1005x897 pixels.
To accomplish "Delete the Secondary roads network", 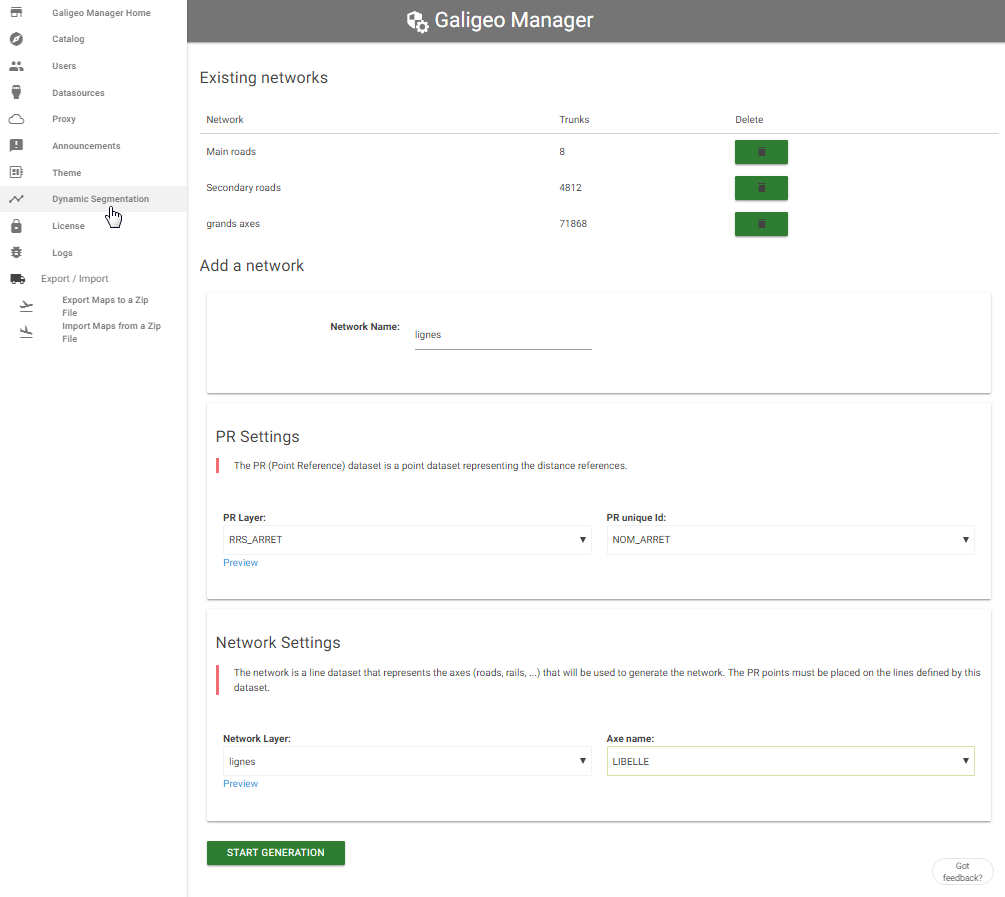I will coord(761,188).
